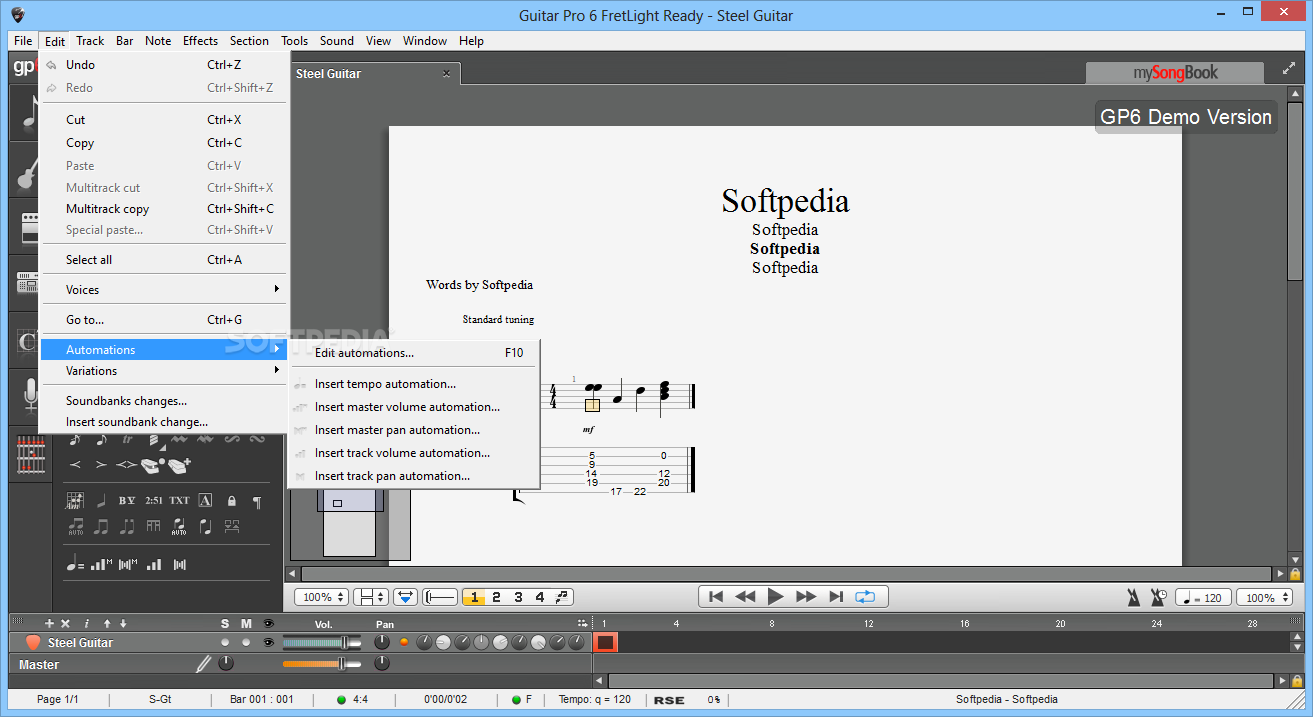Toggle the loop playback button
Image resolution: width=1313 pixels, height=717 pixels.
tap(865, 597)
